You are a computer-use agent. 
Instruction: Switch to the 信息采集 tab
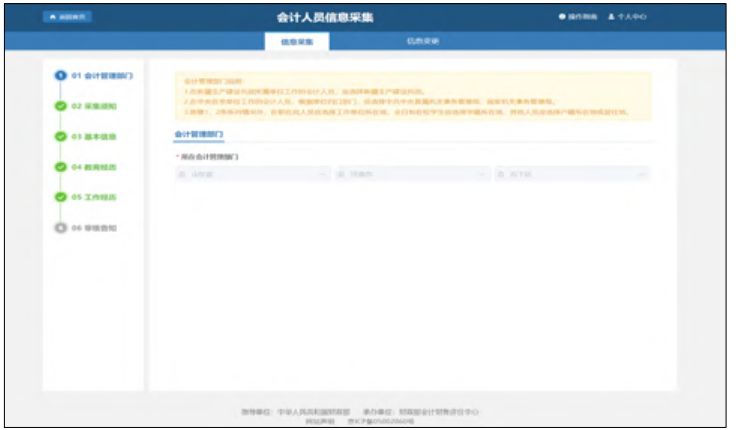(297, 41)
